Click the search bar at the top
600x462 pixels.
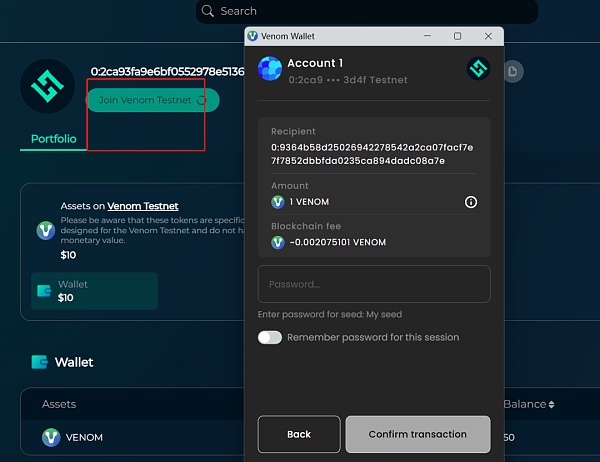[367, 11]
